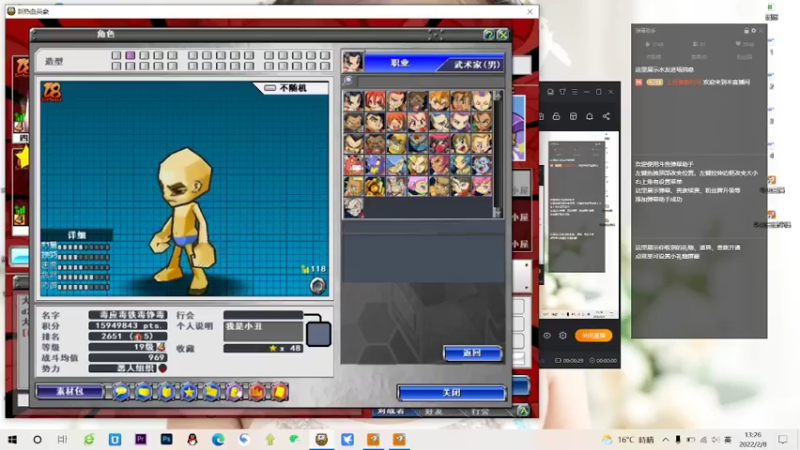Open notification center on taskbar
800x450 pixels.
pos(783,439)
